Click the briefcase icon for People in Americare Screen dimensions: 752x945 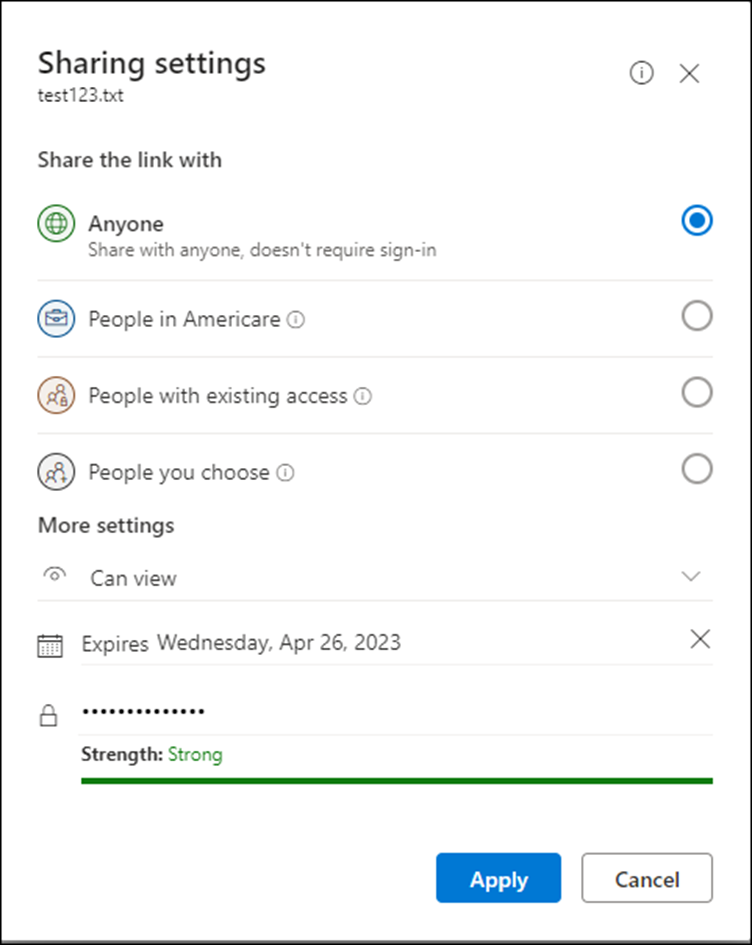click(x=56, y=318)
